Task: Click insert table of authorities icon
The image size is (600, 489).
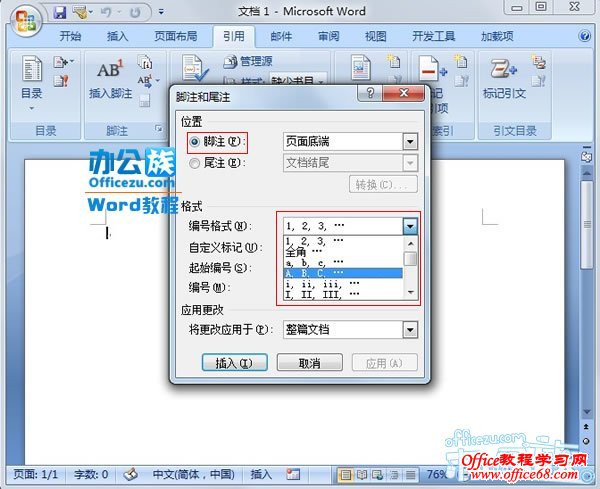Action: coord(538,61)
